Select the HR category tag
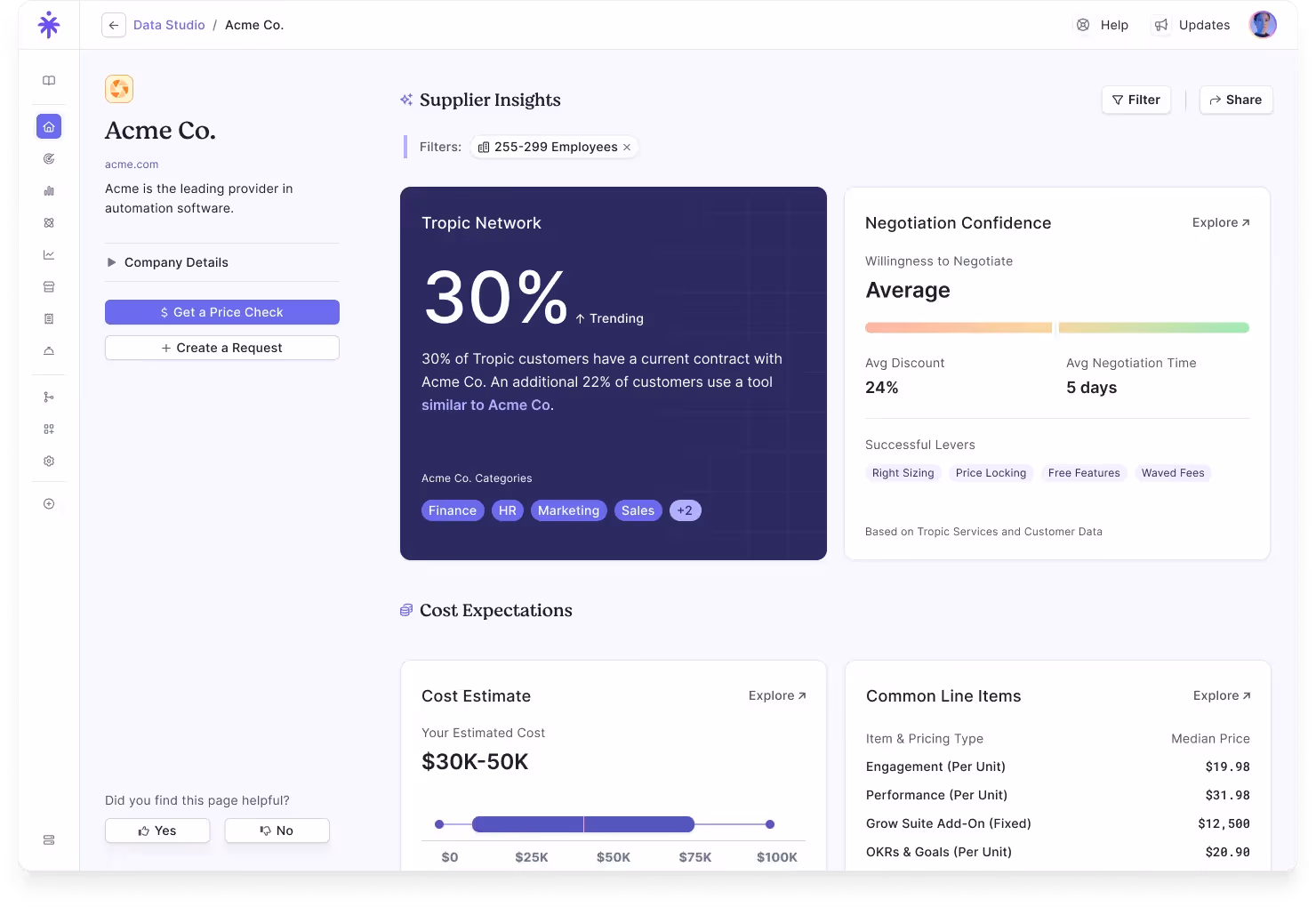Viewport: 1316px width, 907px height. coord(508,510)
